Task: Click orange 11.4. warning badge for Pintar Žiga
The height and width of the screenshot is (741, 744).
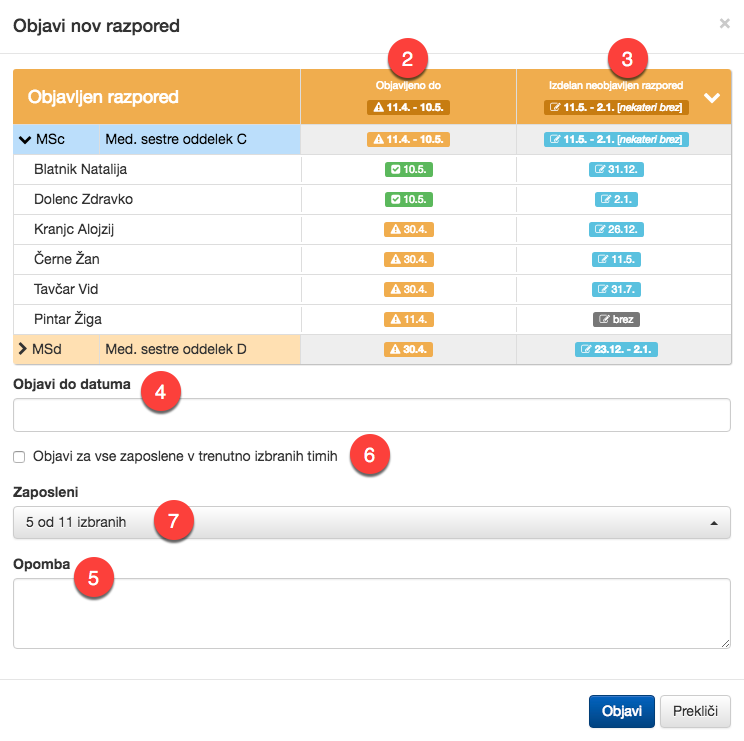Action: click(408, 320)
